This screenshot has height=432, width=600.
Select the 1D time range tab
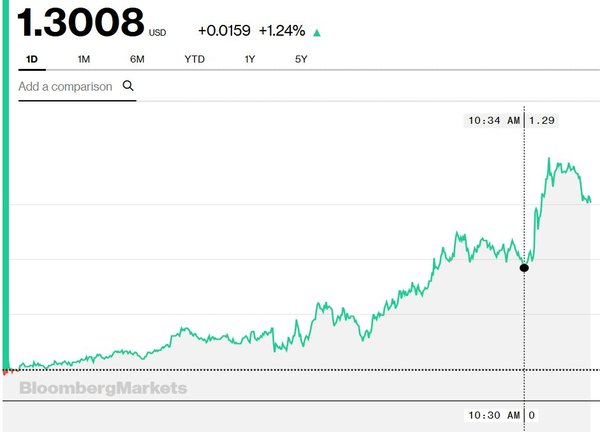point(31,59)
